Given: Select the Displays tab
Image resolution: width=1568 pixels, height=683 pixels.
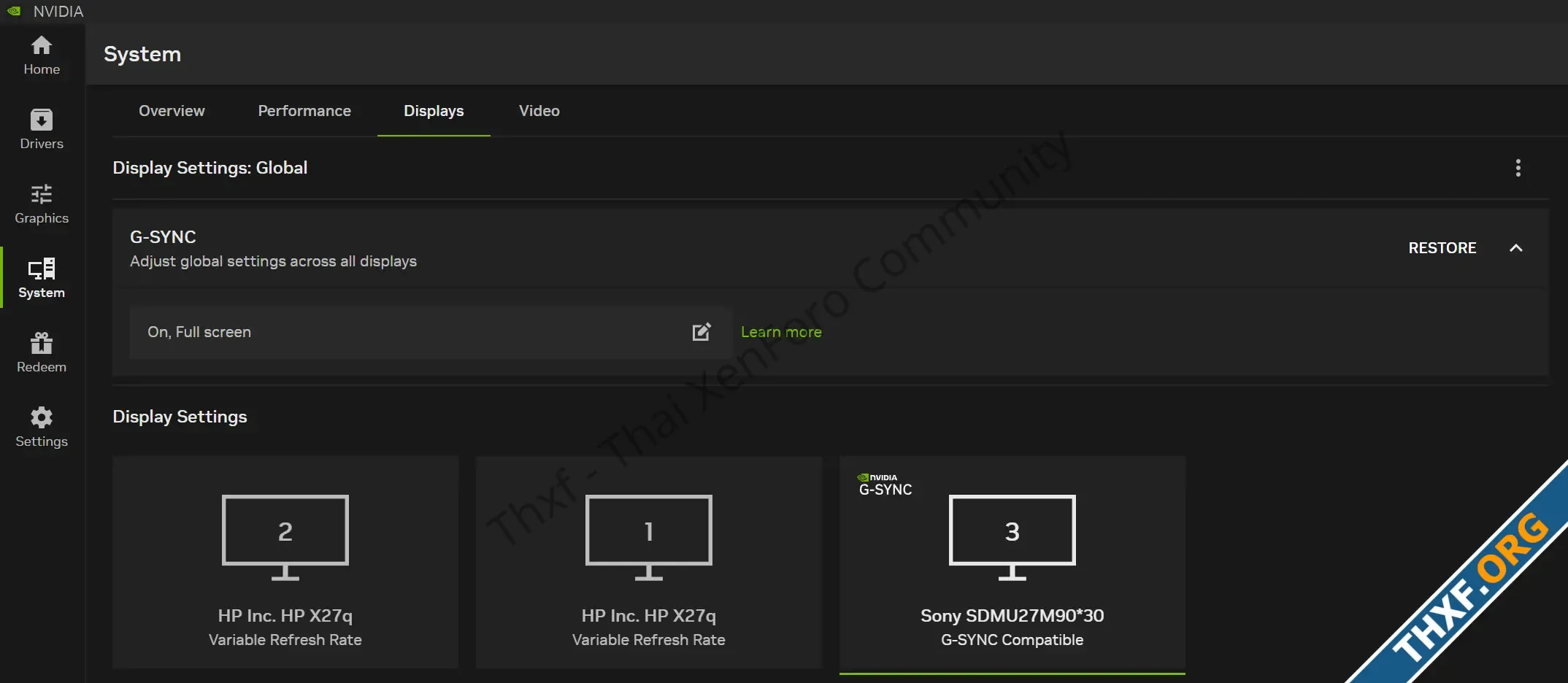Looking at the screenshot, I should click(434, 111).
